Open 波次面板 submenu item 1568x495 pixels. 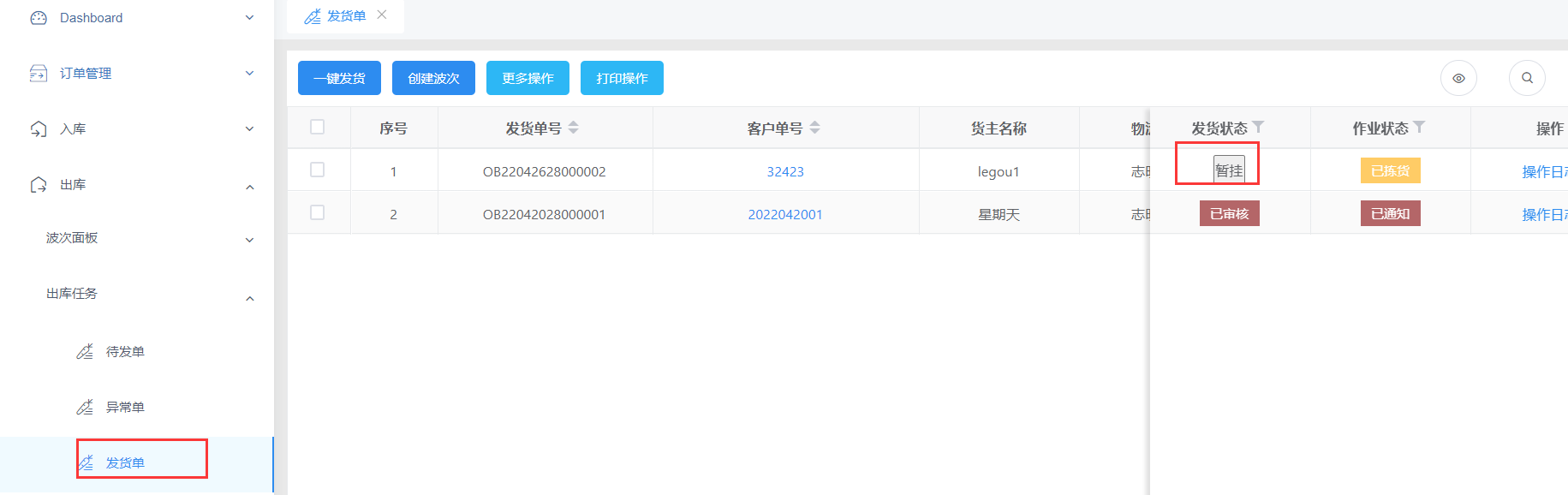click(72, 238)
